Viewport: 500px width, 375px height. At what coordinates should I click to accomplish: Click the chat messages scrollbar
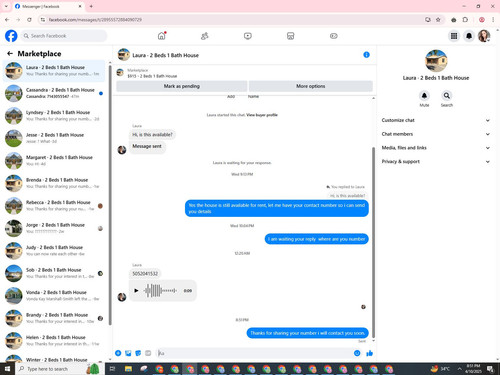373,243
